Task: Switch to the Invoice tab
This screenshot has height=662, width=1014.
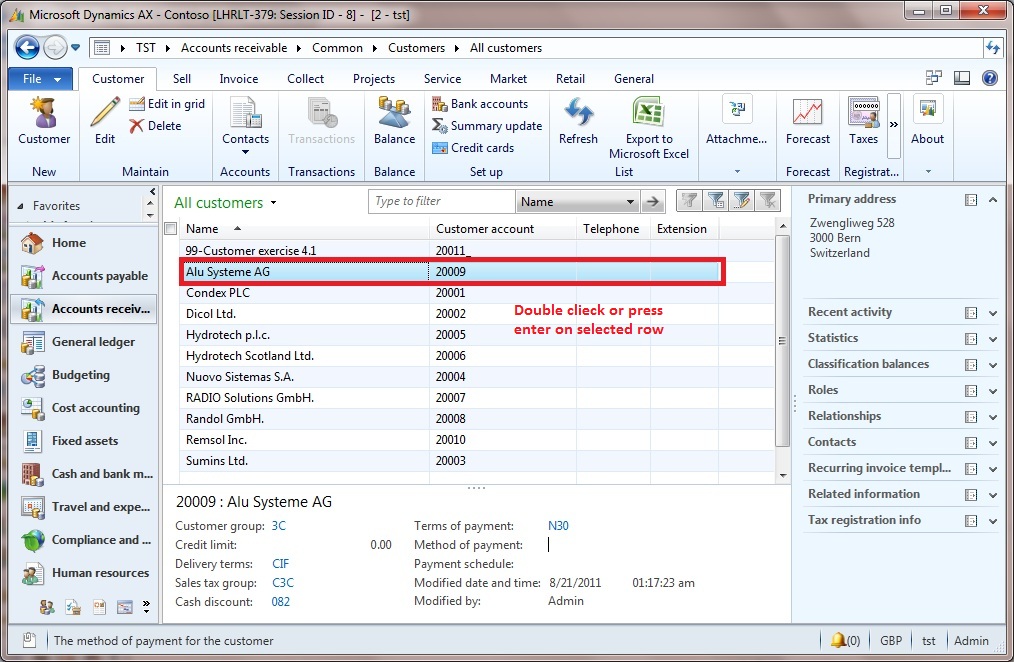Action: click(x=239, y=79)
